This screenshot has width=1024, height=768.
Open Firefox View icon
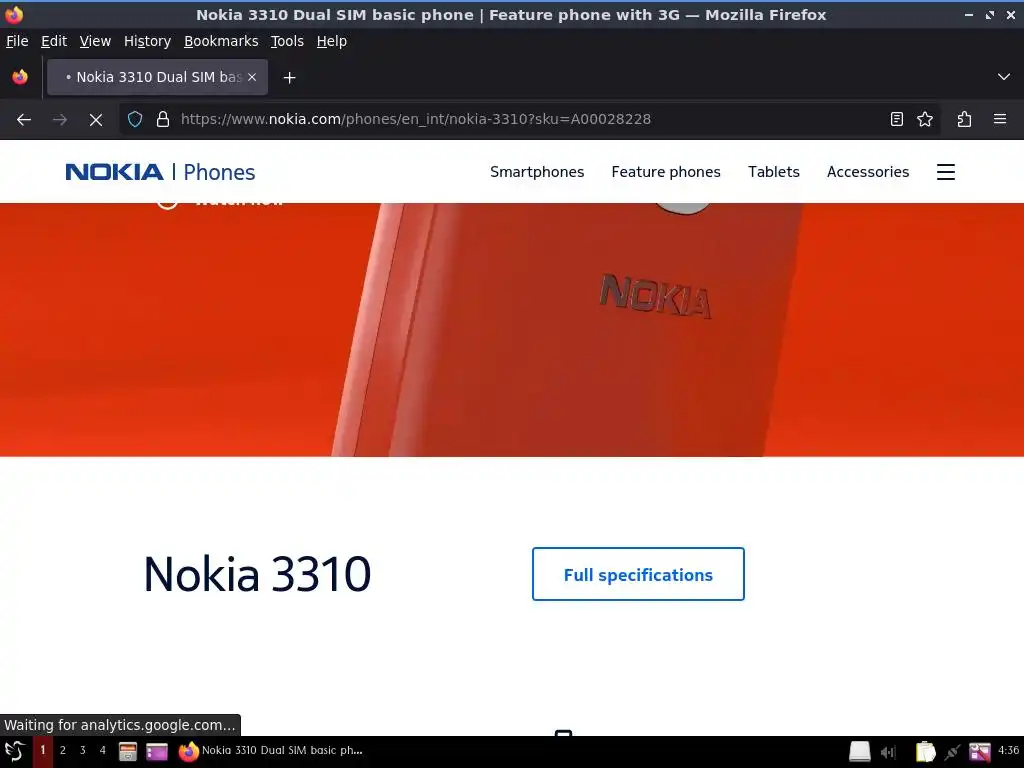click(20, 77)
